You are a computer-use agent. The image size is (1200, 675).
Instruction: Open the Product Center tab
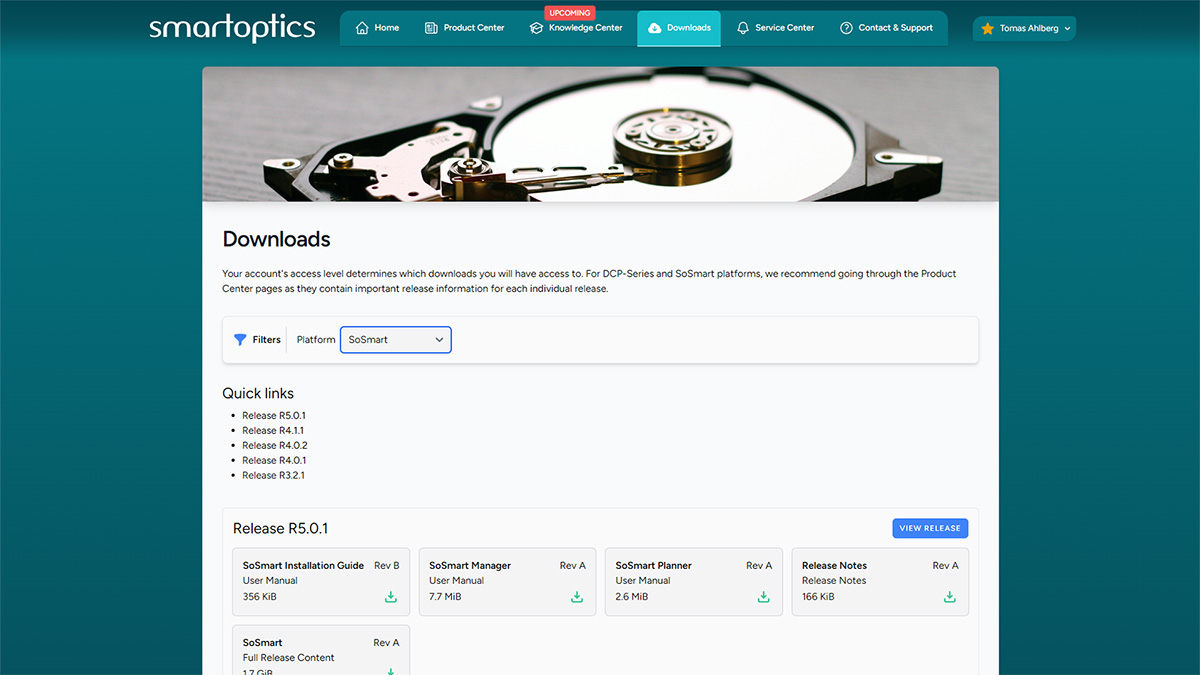[x=464, y=28]
